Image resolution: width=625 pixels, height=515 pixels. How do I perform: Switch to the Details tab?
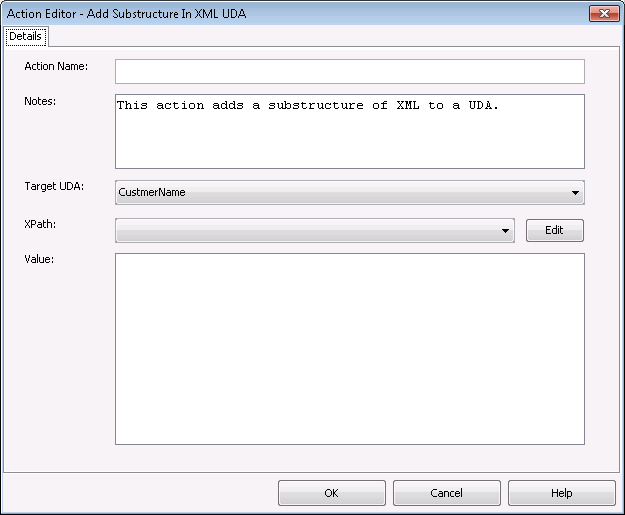pyautogui.click(x=26, y=37)
